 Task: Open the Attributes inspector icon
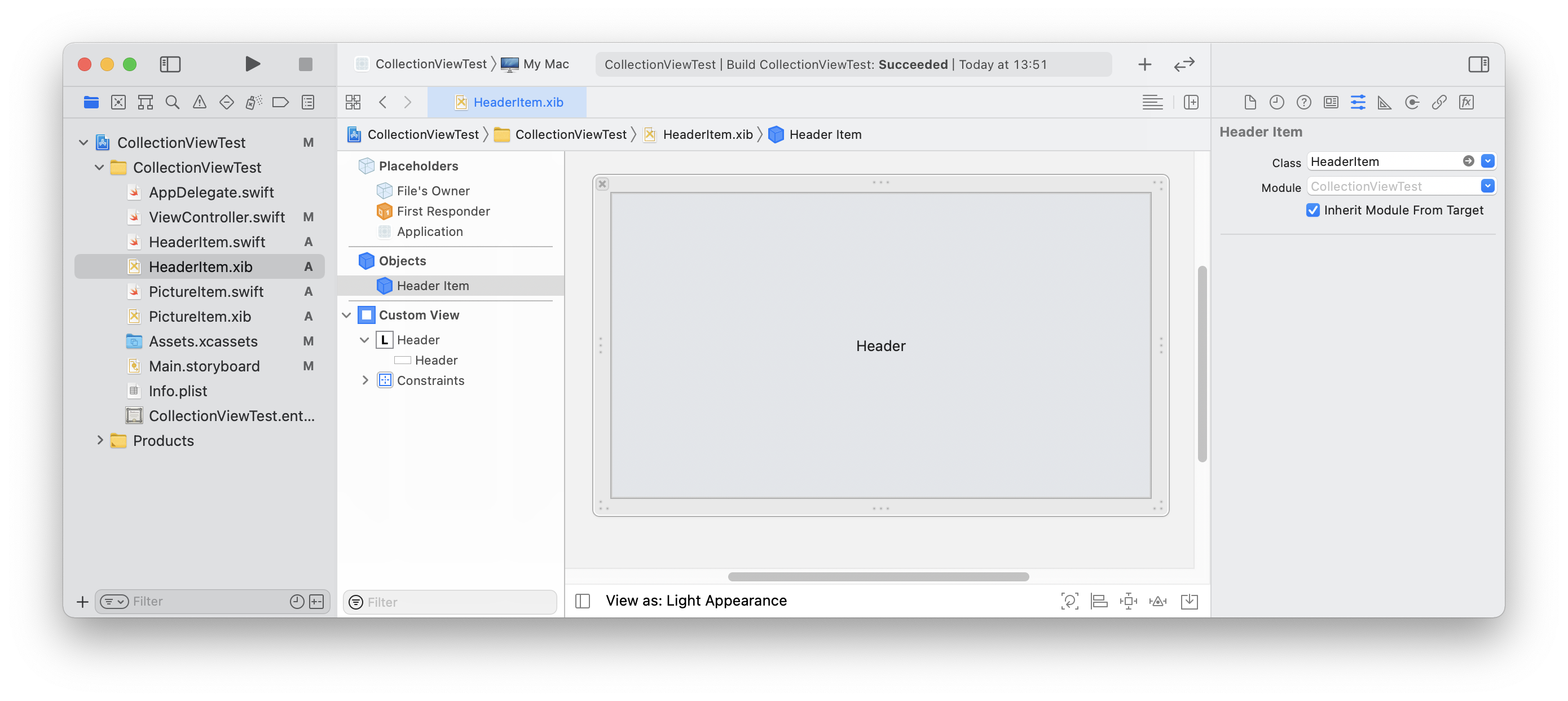(x=1358, y=102)
